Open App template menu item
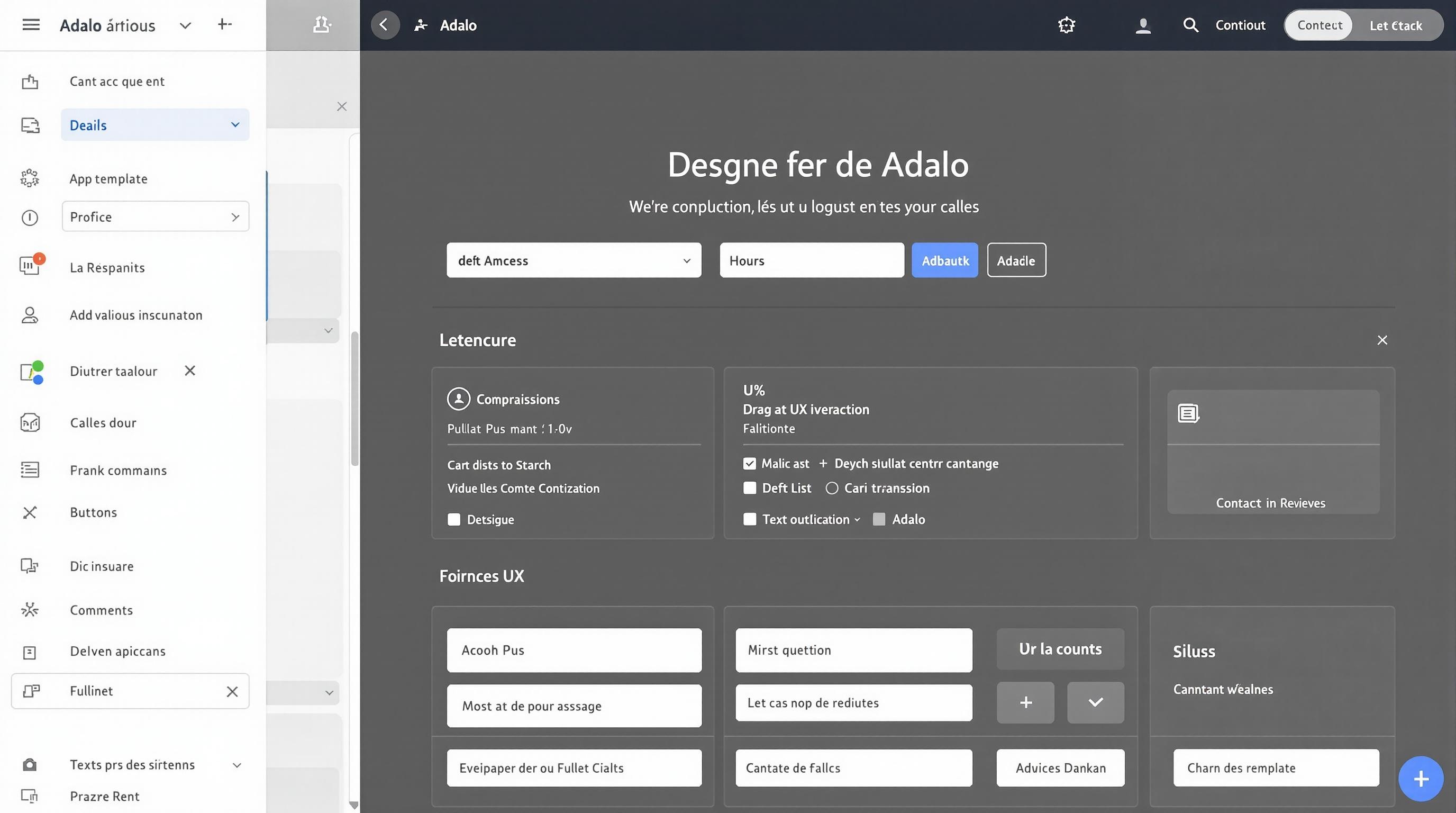Screen dimensions: 1456x813 (x=108, y=179)
